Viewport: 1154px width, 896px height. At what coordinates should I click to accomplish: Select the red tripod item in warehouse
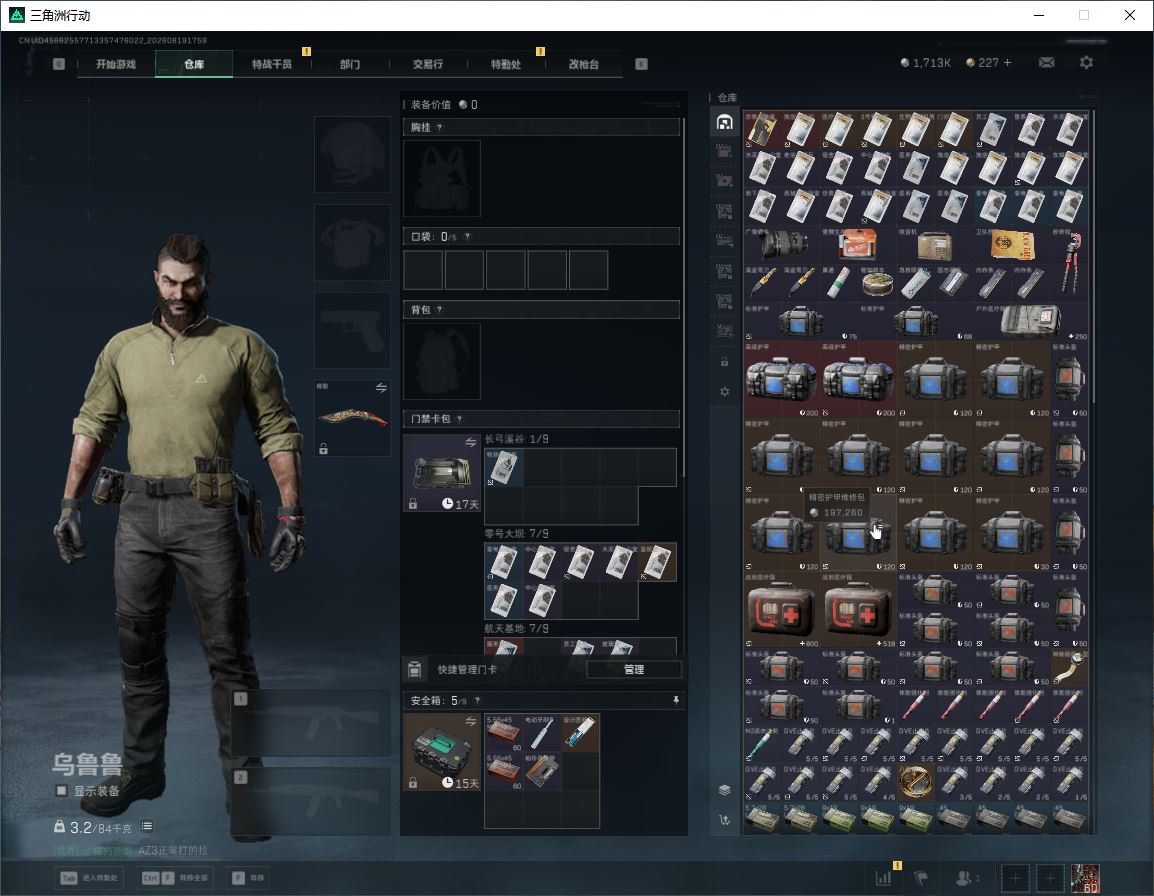[1069, 263]
